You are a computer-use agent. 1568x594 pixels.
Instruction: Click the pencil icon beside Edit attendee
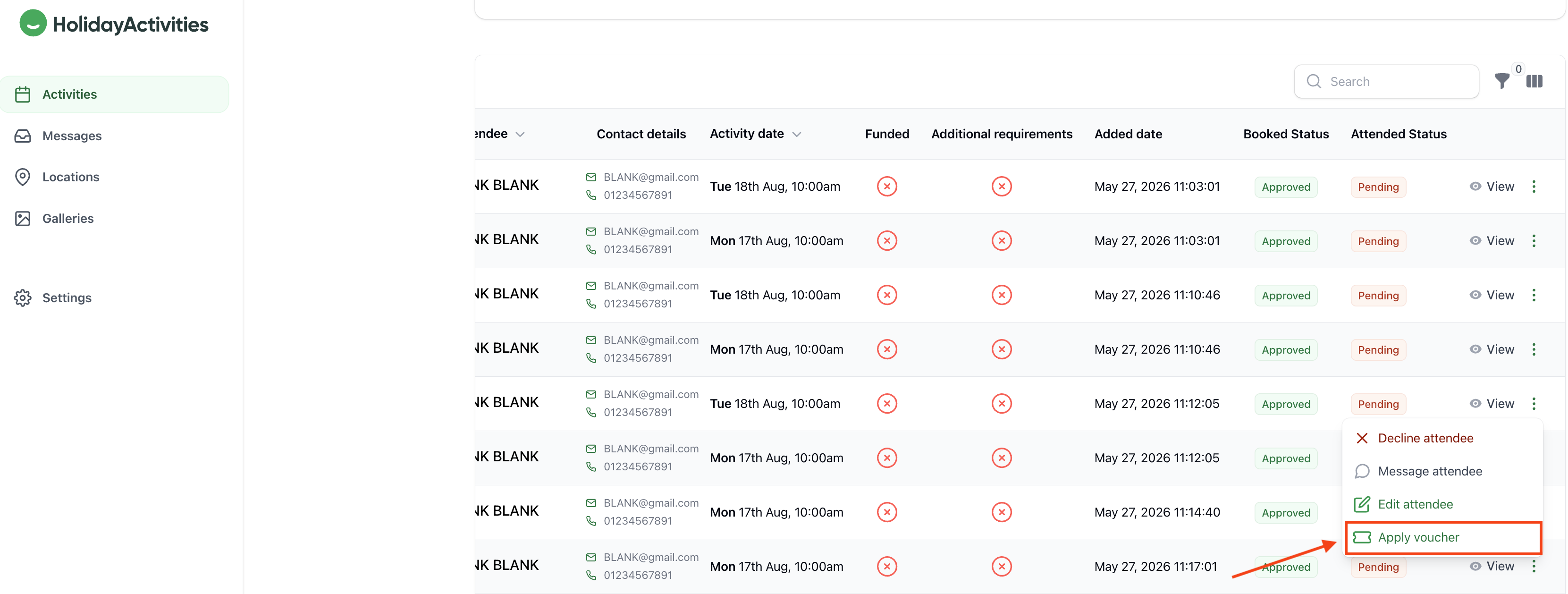pyautogui.click(x=1362, y=504)
